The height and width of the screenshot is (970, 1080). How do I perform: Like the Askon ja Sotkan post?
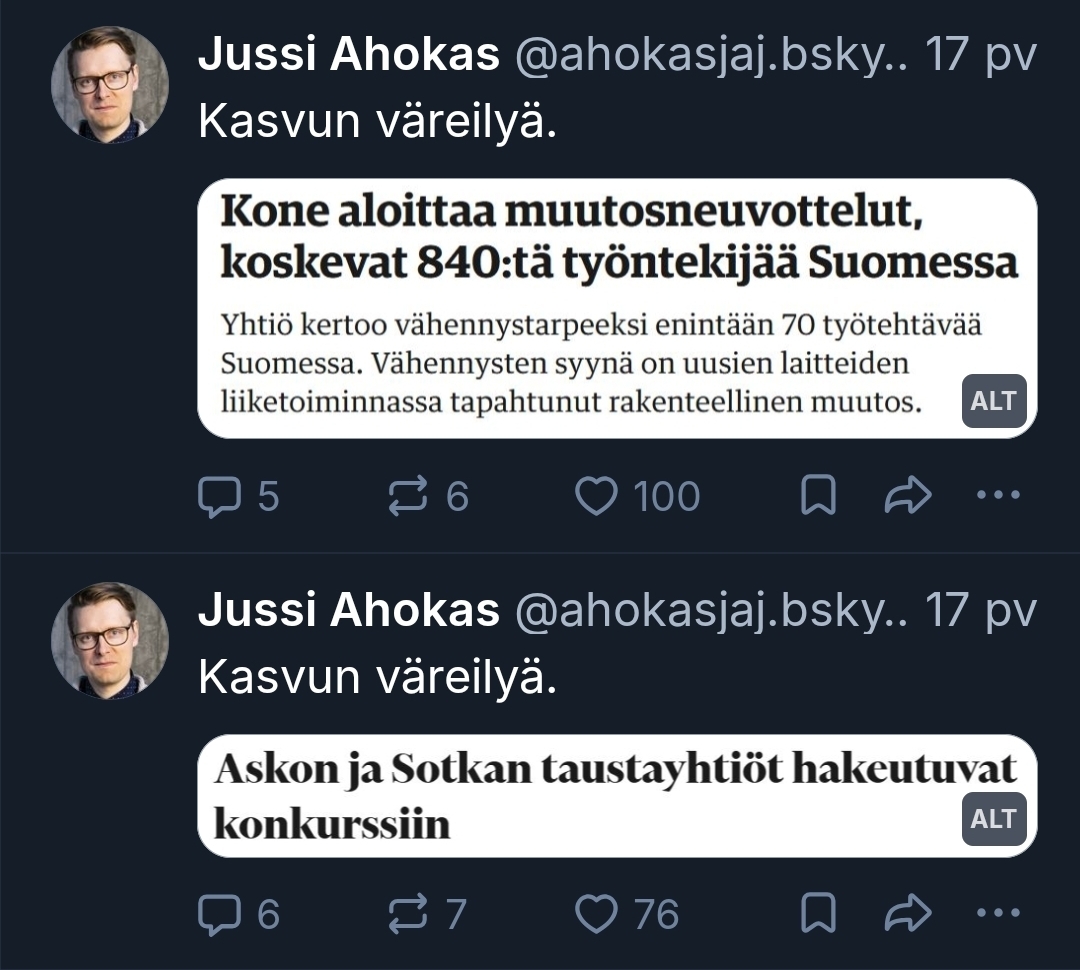point(598,914)
